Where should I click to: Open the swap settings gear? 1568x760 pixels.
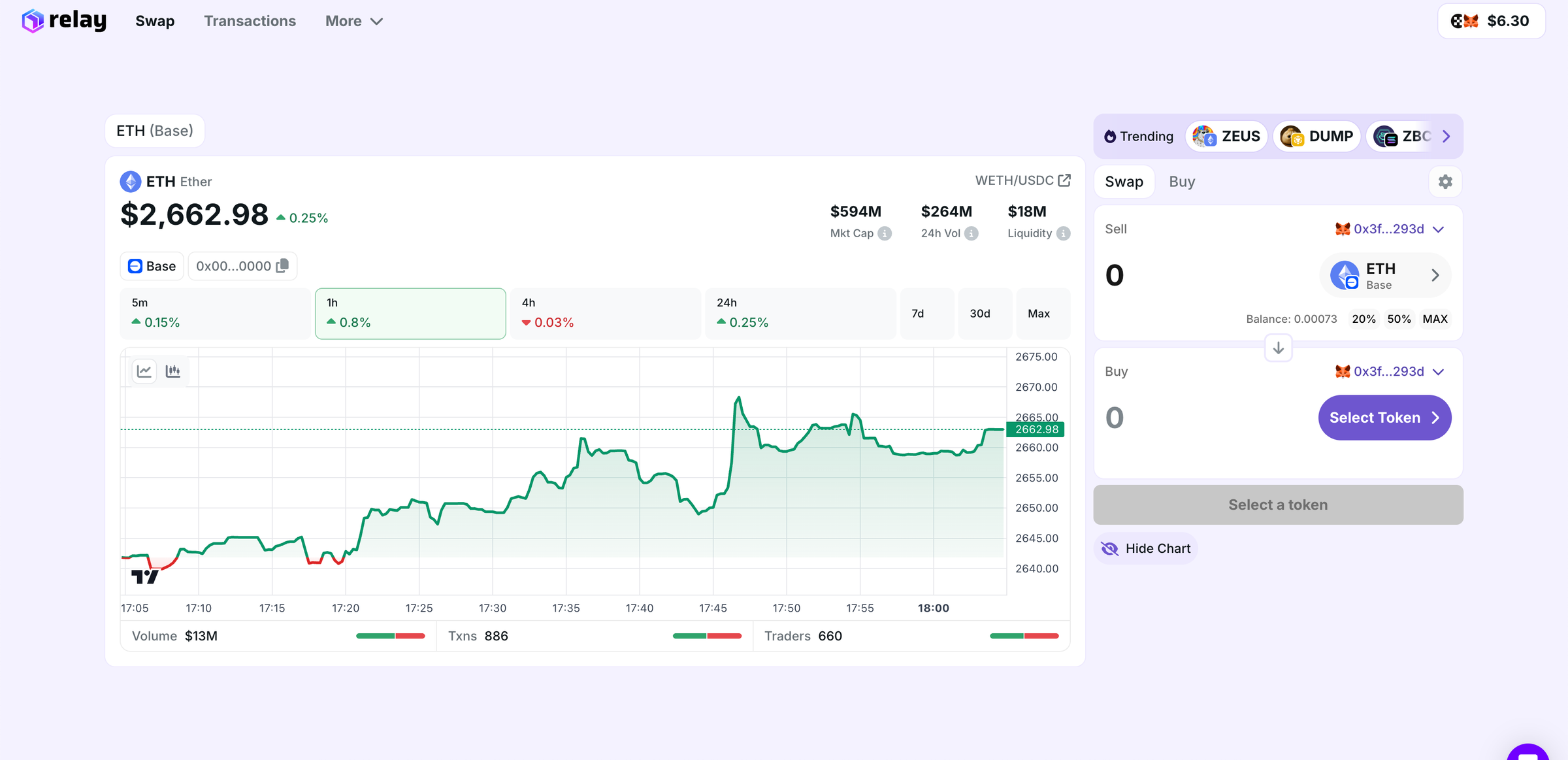[x=1445, y=182]
